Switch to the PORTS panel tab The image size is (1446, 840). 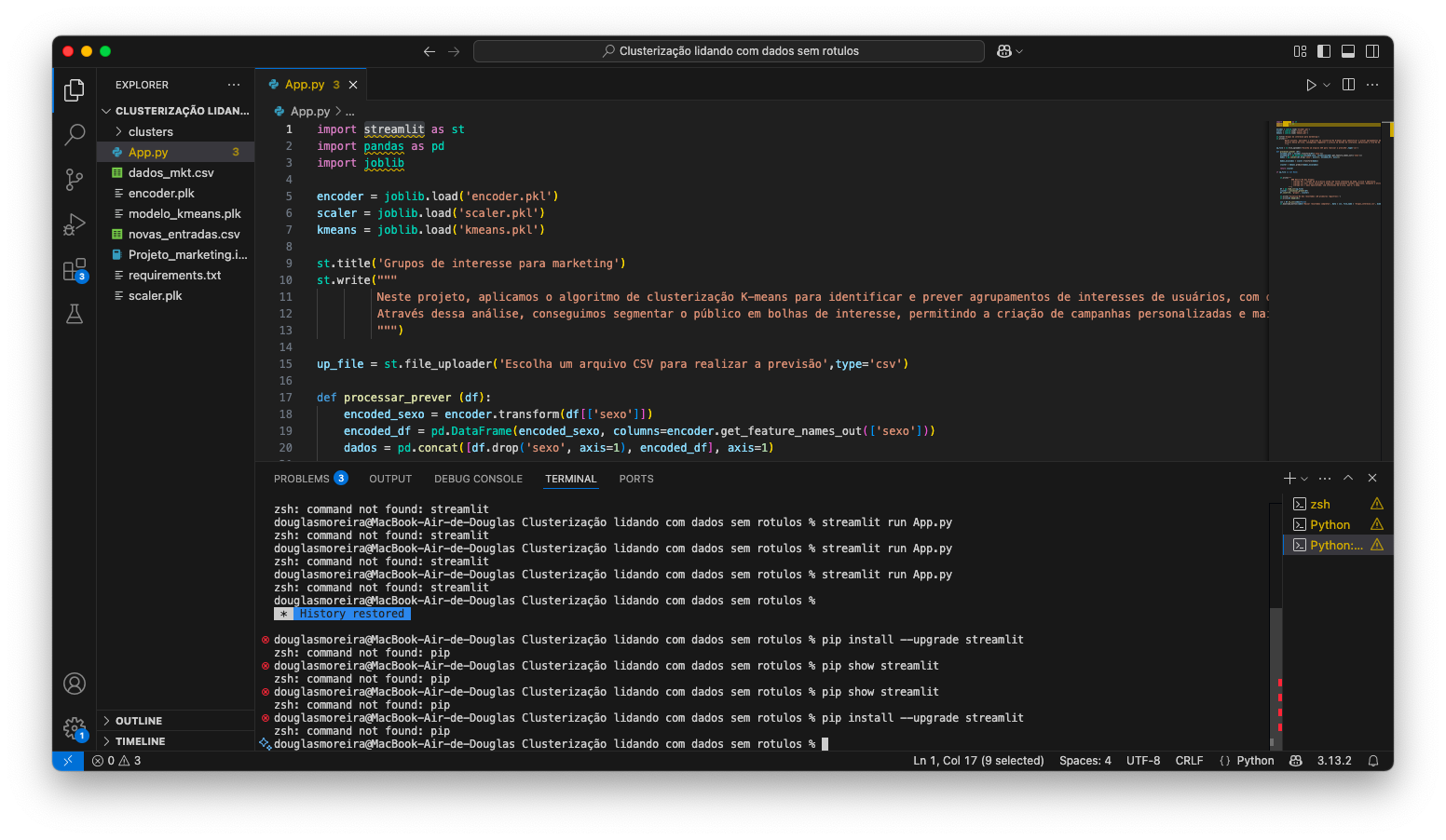[x=636, y=479]
